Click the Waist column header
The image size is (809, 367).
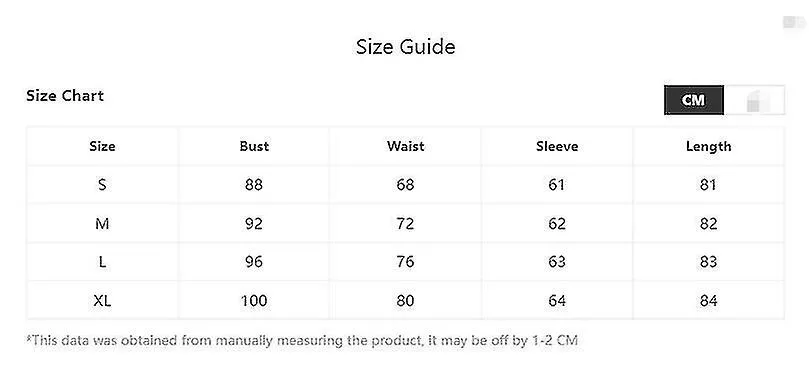click(x=406, y=146)
